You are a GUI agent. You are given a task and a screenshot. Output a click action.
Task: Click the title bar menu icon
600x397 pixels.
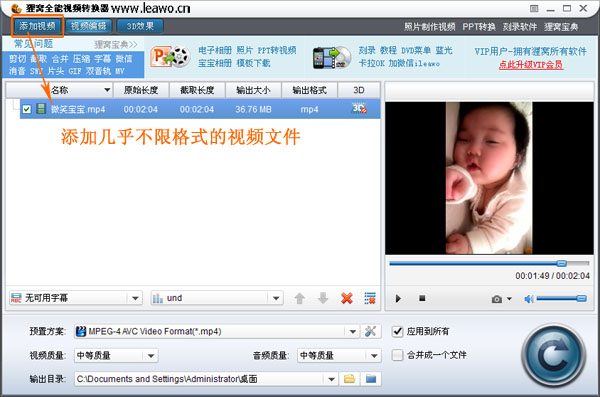534,8
